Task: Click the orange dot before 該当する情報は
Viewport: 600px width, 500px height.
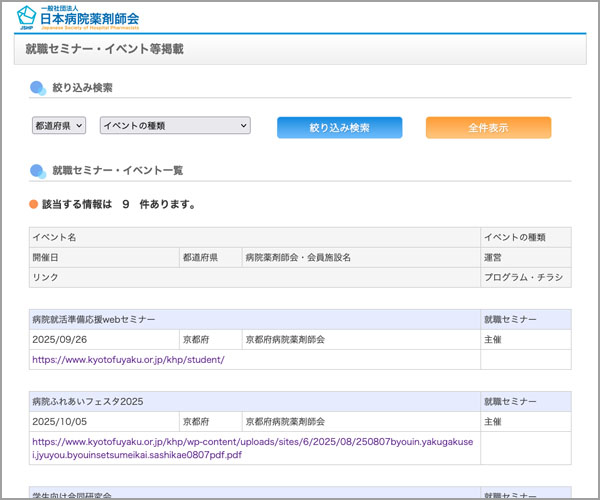Action: [33, 204]
